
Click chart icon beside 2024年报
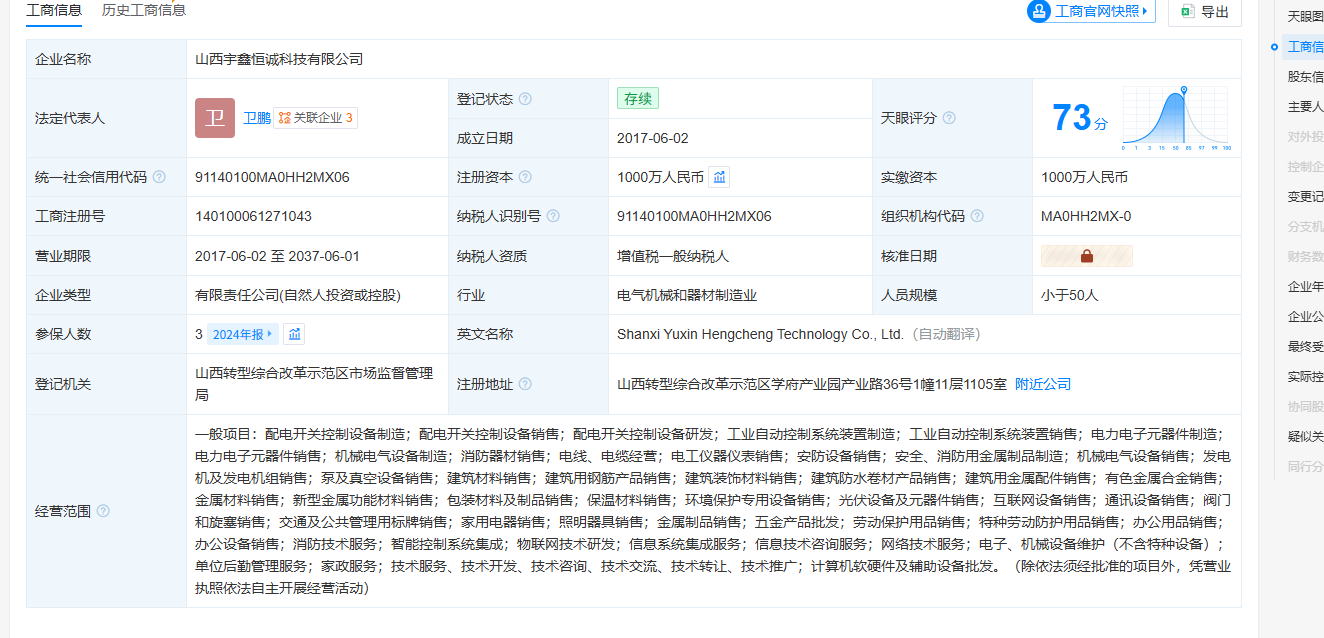(294, 334)
